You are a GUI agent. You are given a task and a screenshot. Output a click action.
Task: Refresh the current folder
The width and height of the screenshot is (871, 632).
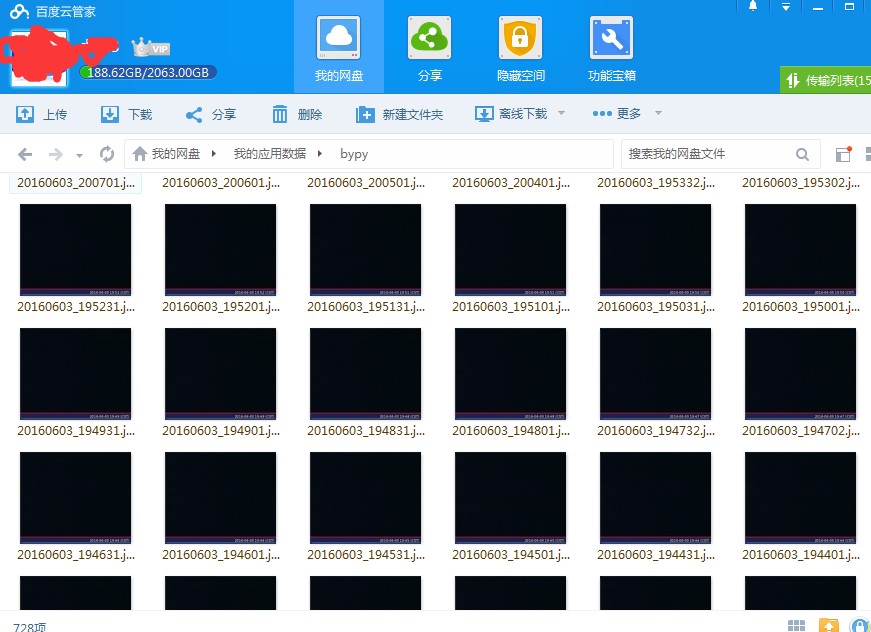[x=107, y=154]
